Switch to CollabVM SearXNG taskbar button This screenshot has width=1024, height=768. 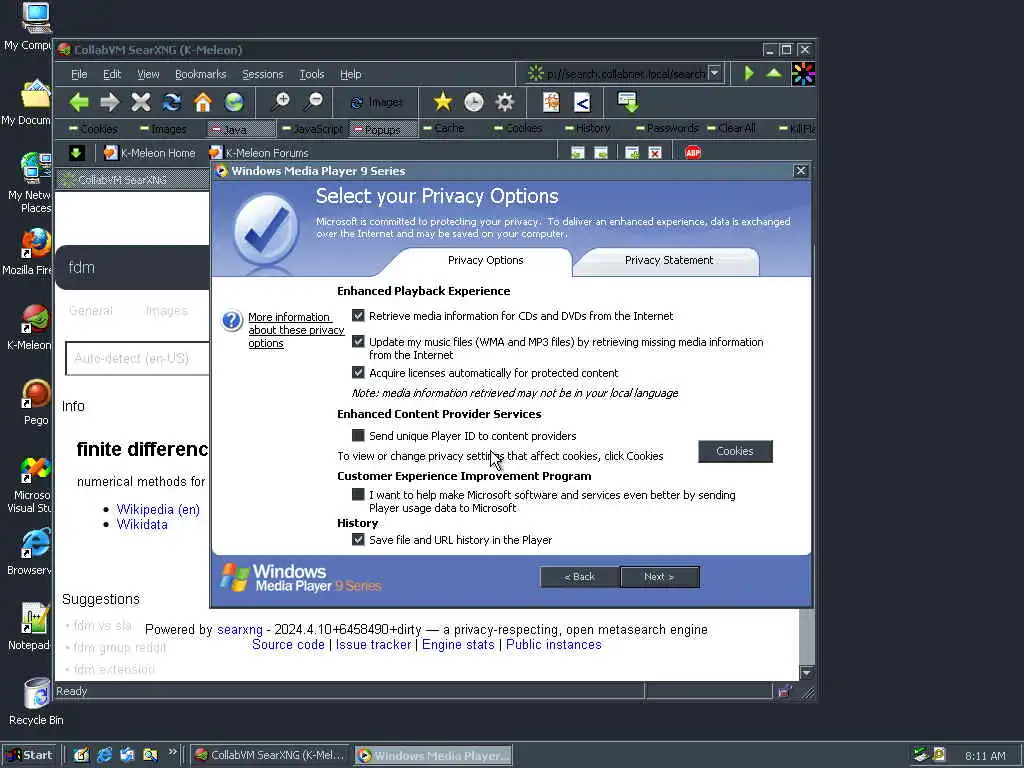(270, 755)
